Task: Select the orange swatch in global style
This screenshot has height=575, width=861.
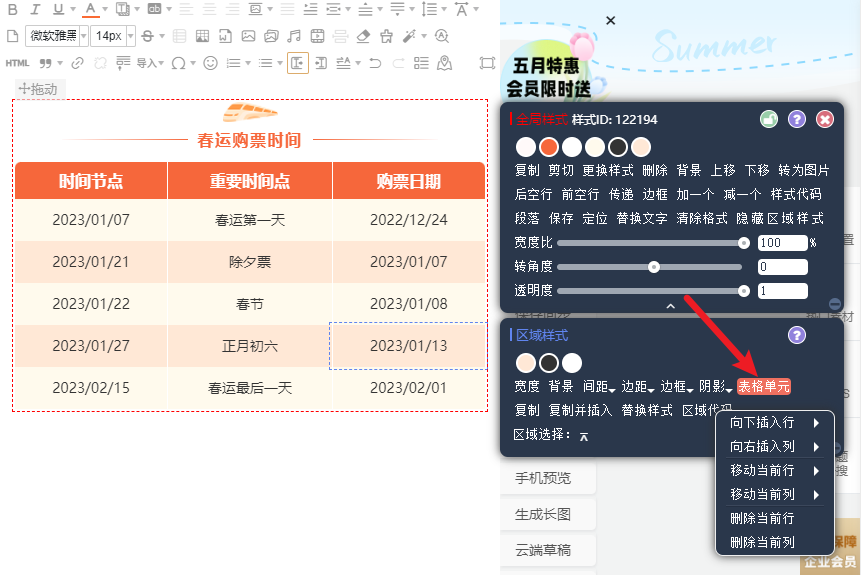Action: (x=549, y=147)
